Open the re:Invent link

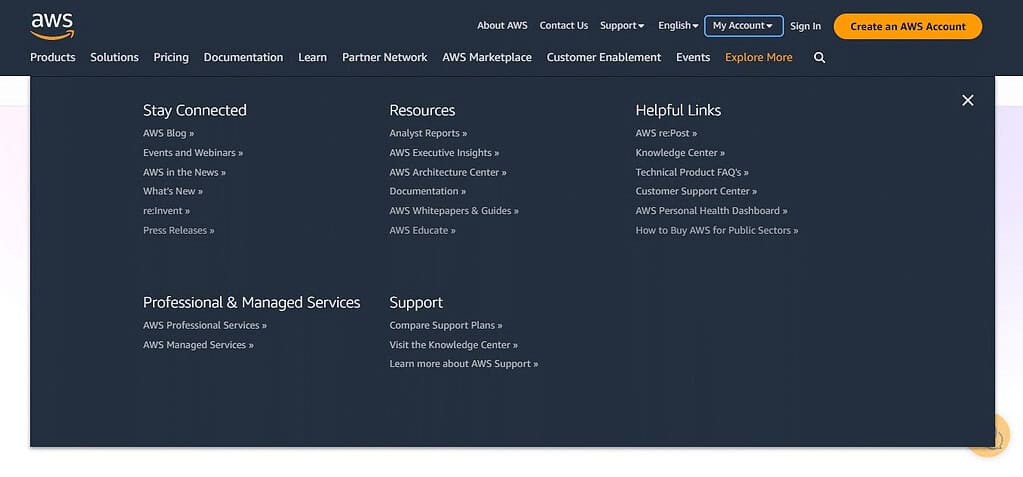point(166,211)
